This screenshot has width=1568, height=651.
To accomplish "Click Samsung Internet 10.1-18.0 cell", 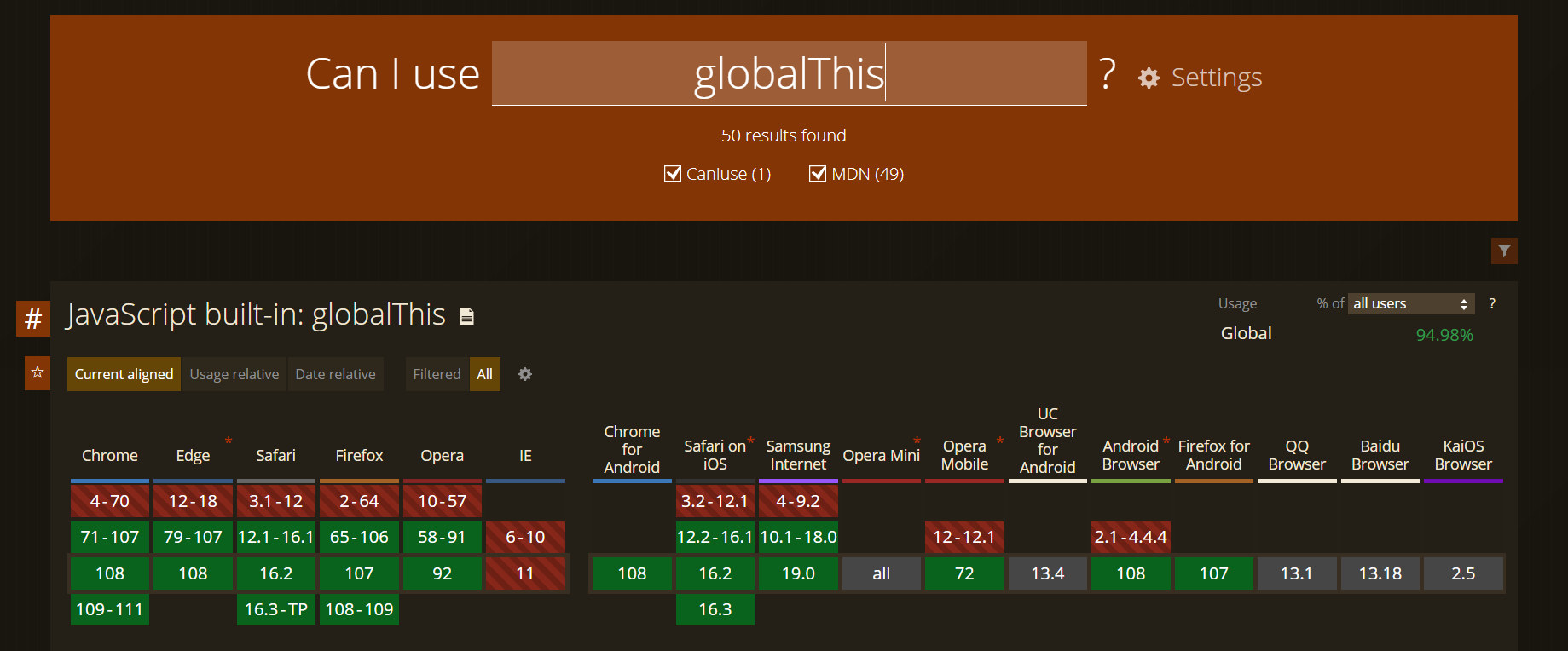I will [x=798, y=537].
